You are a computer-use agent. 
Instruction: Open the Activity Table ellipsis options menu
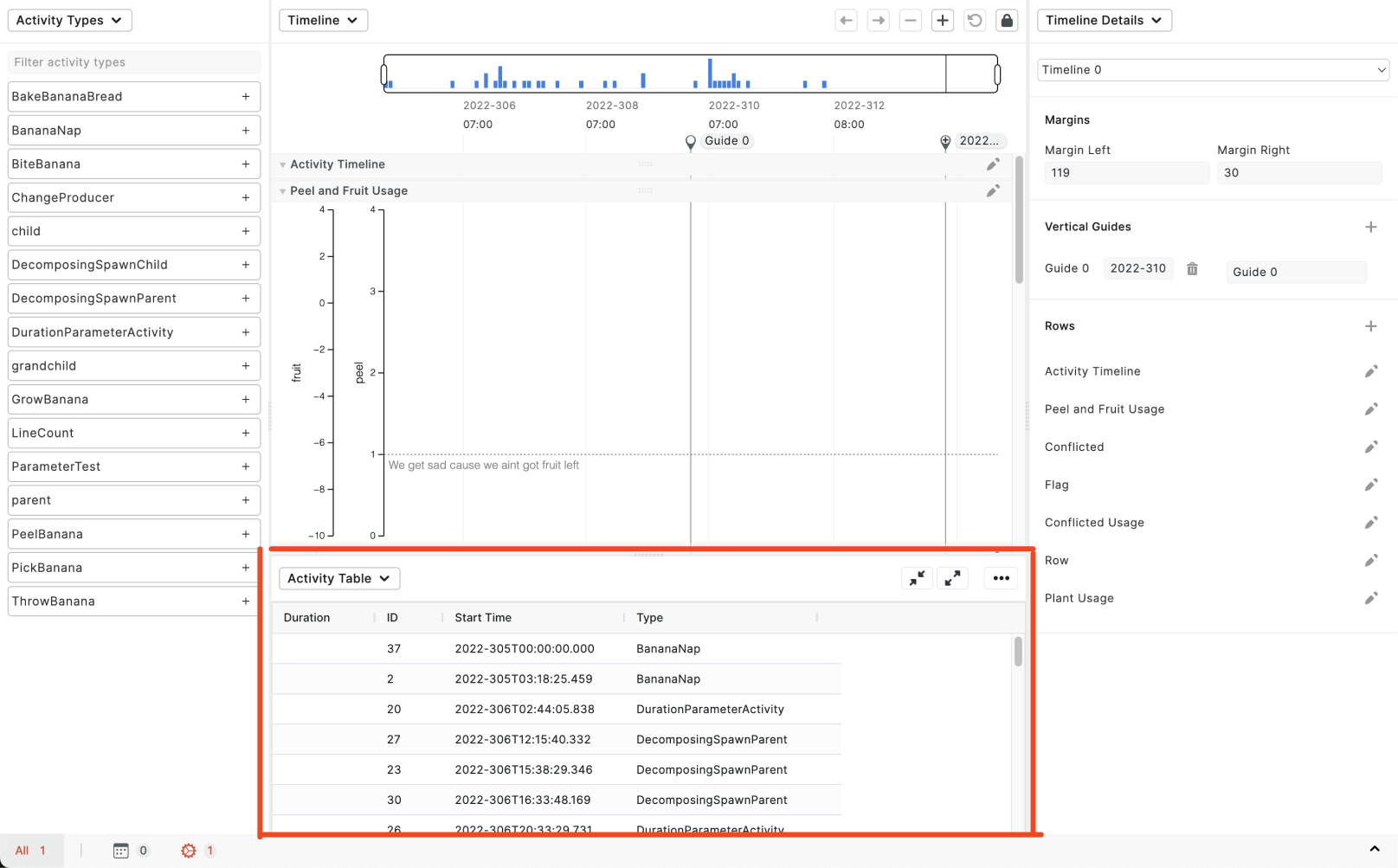pos(1001,578)
